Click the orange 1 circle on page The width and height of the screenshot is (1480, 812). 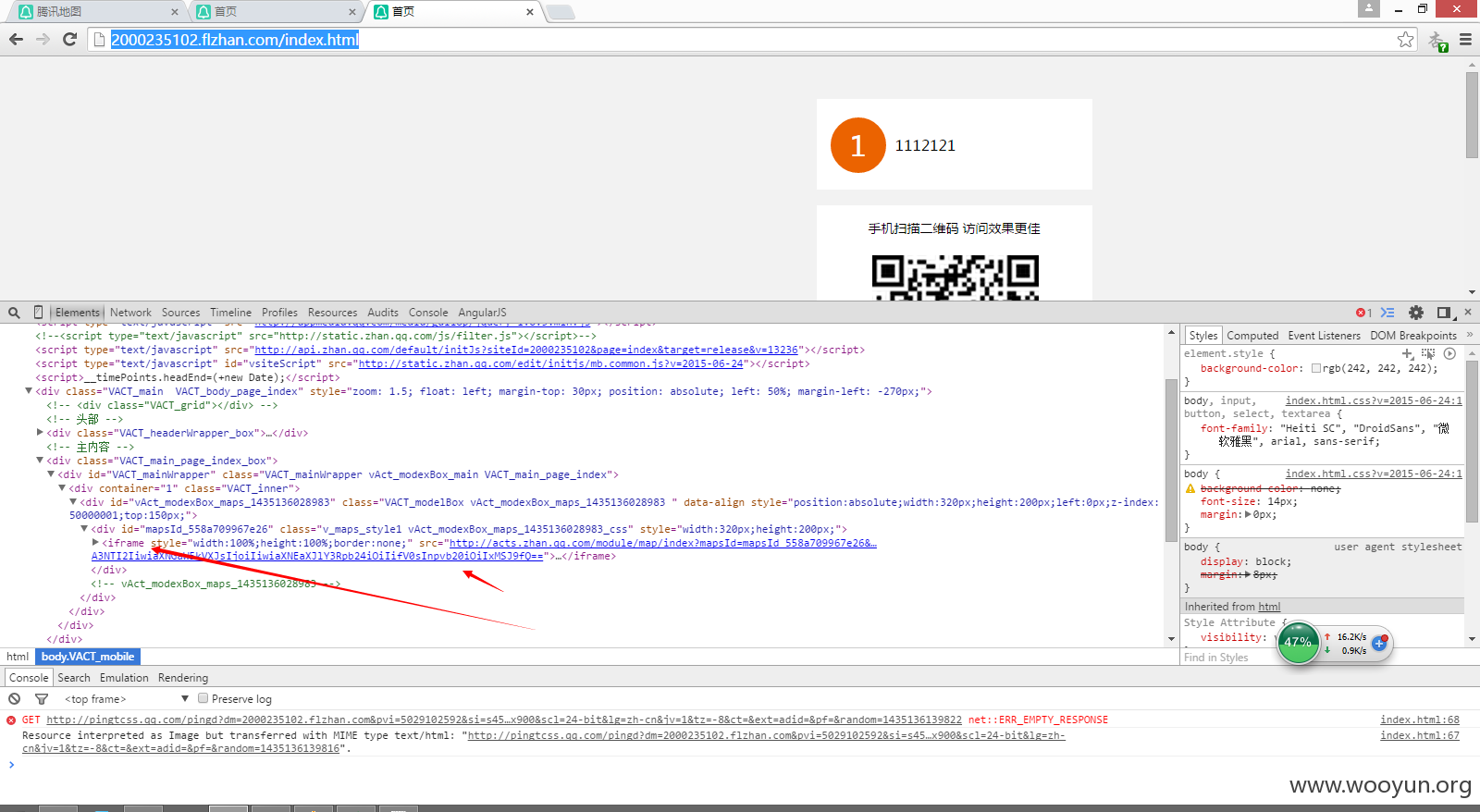point(857,145)
